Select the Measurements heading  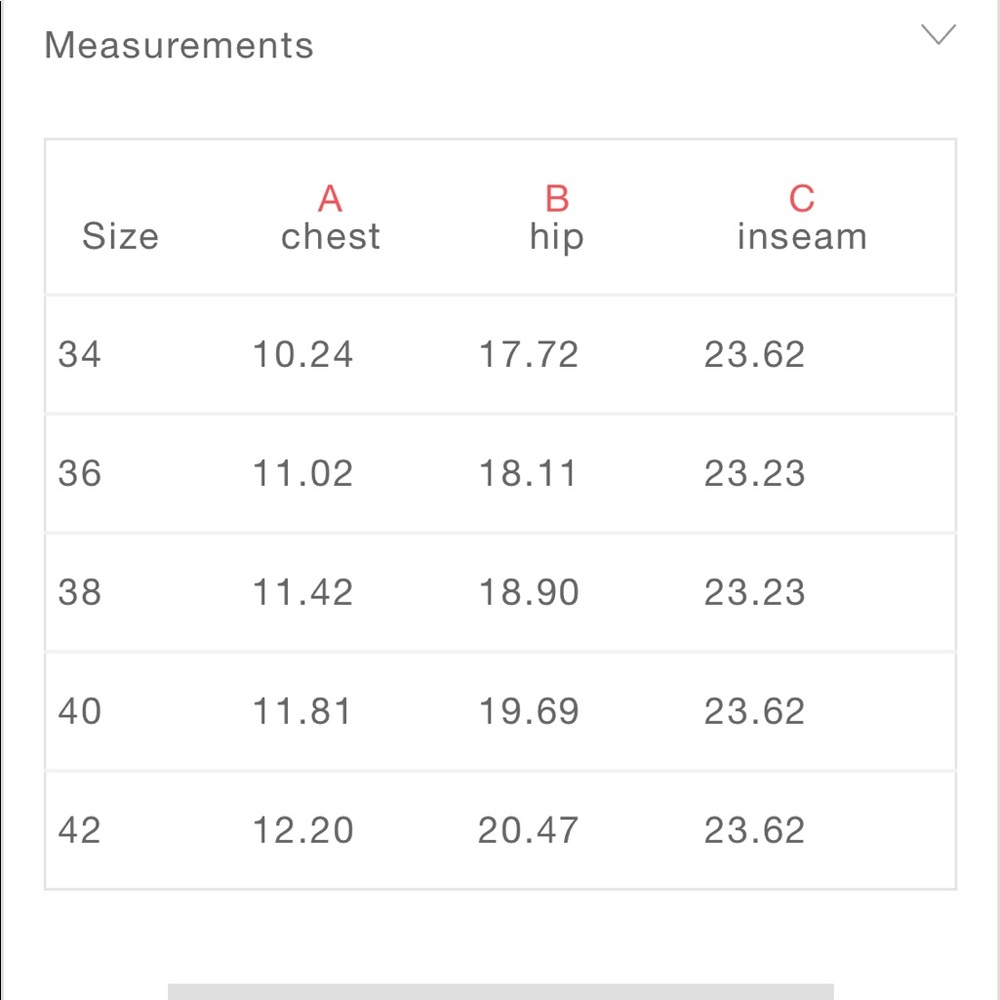179,45
